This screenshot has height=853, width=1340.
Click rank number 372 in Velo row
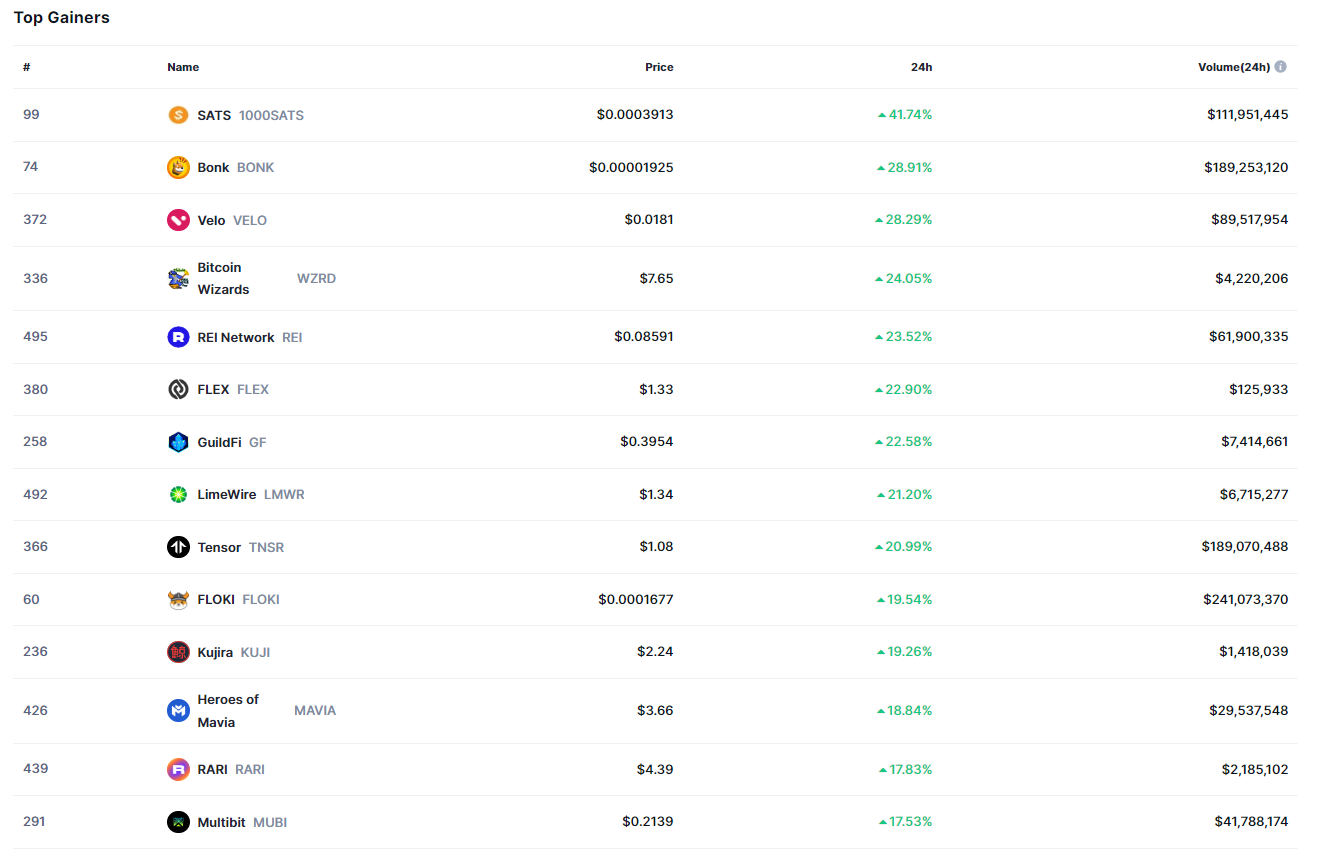[35, 219]
